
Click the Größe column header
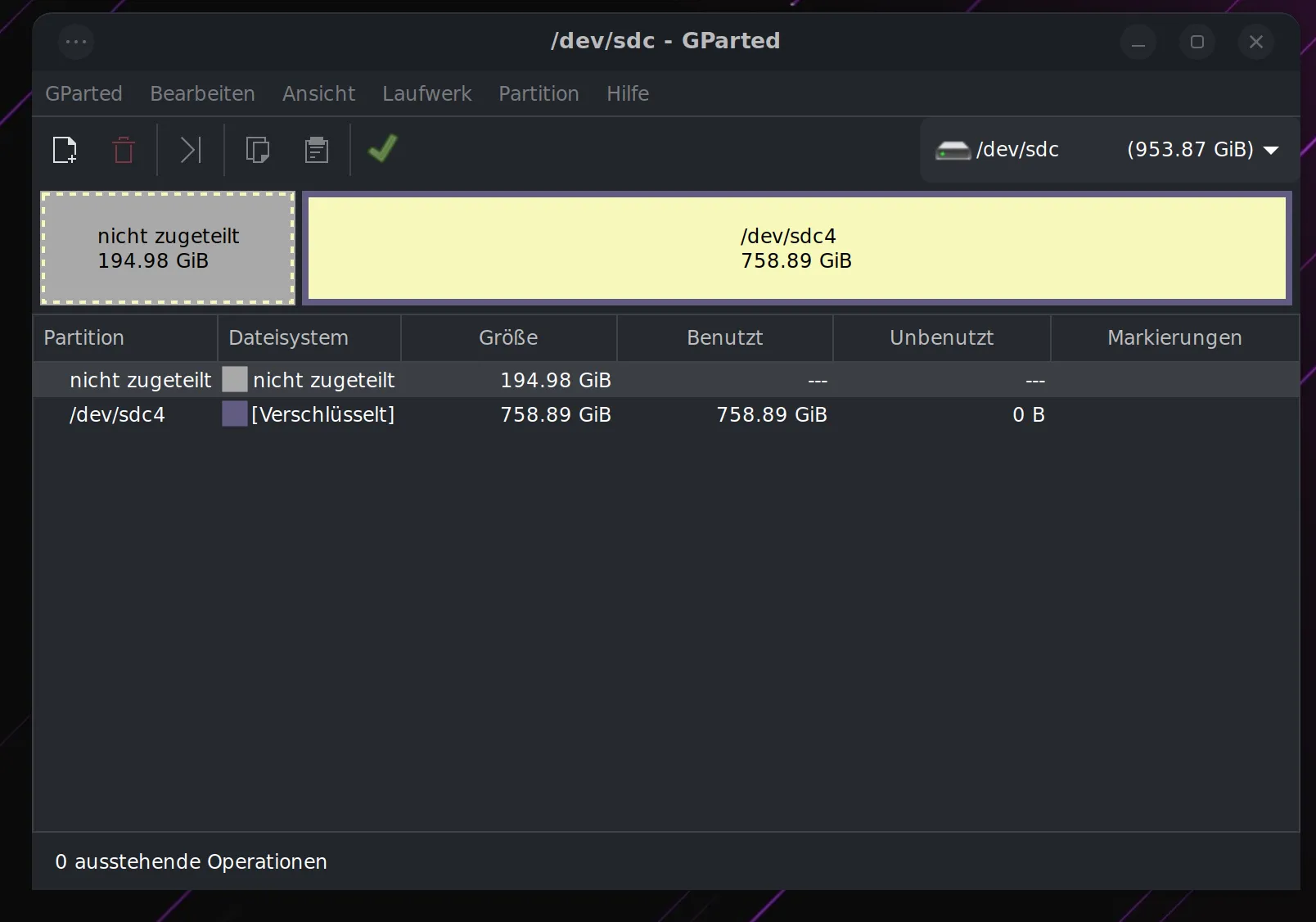tap(508, 337)
